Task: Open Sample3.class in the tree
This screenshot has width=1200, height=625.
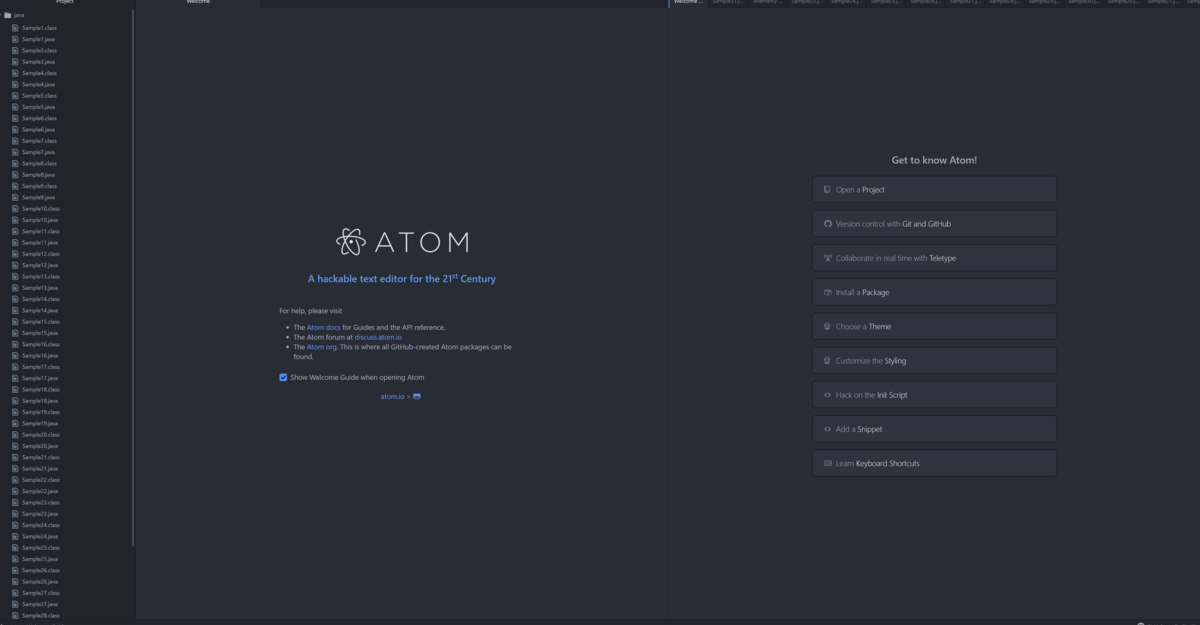Action: (39, 50)
